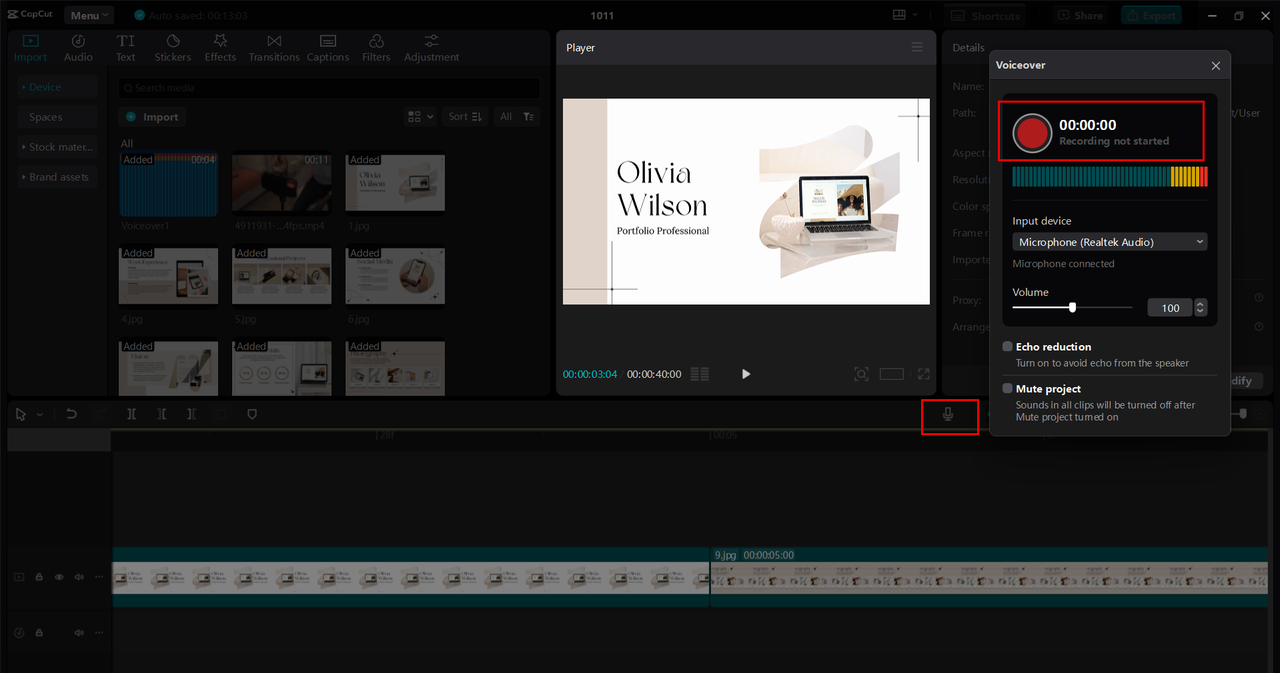Open the CapCut Menu dropdown
Screen dimensions: 1280x673
(x=89, y=15)
